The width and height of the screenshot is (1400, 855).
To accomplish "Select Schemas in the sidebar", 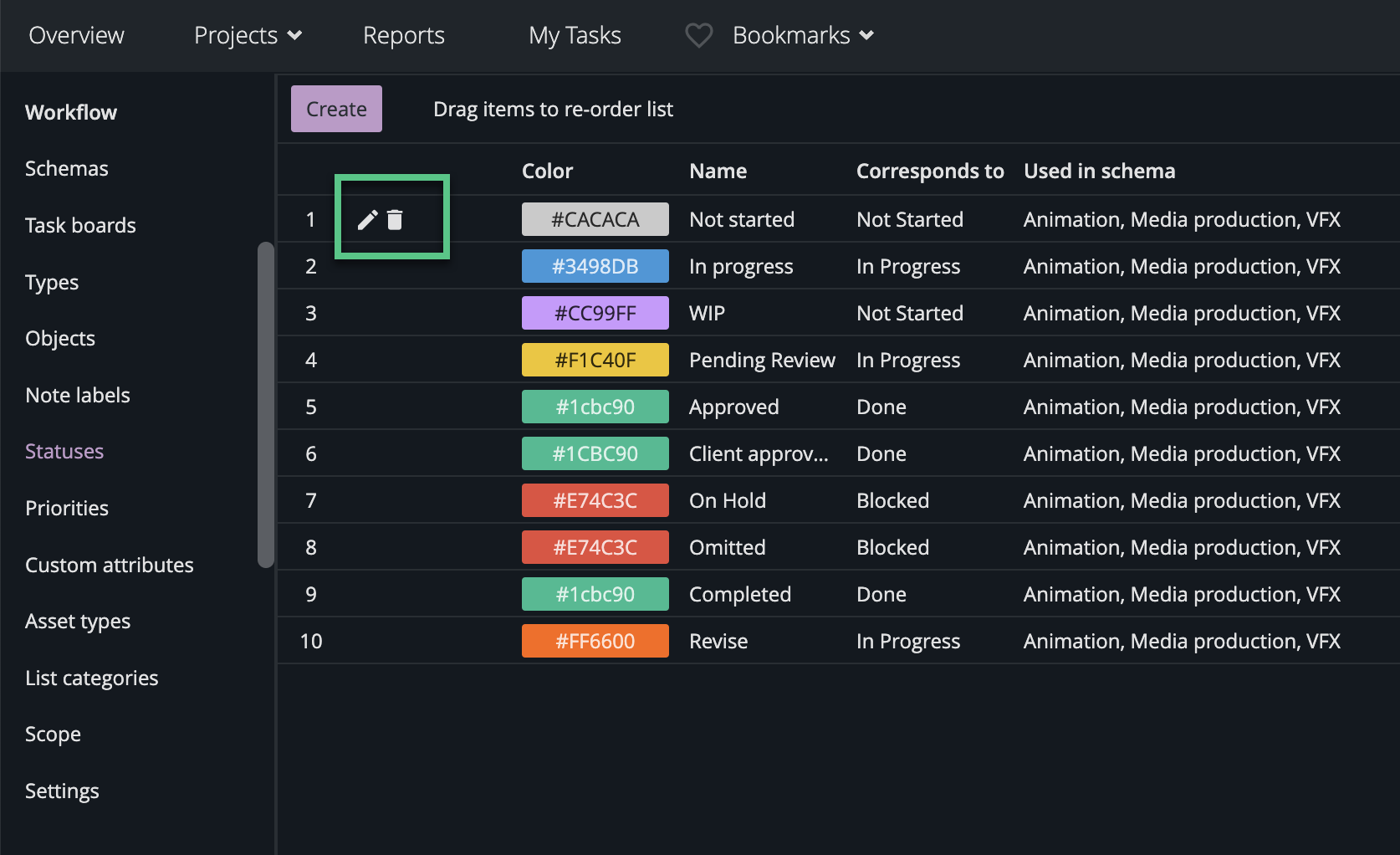I will point(67,168).
